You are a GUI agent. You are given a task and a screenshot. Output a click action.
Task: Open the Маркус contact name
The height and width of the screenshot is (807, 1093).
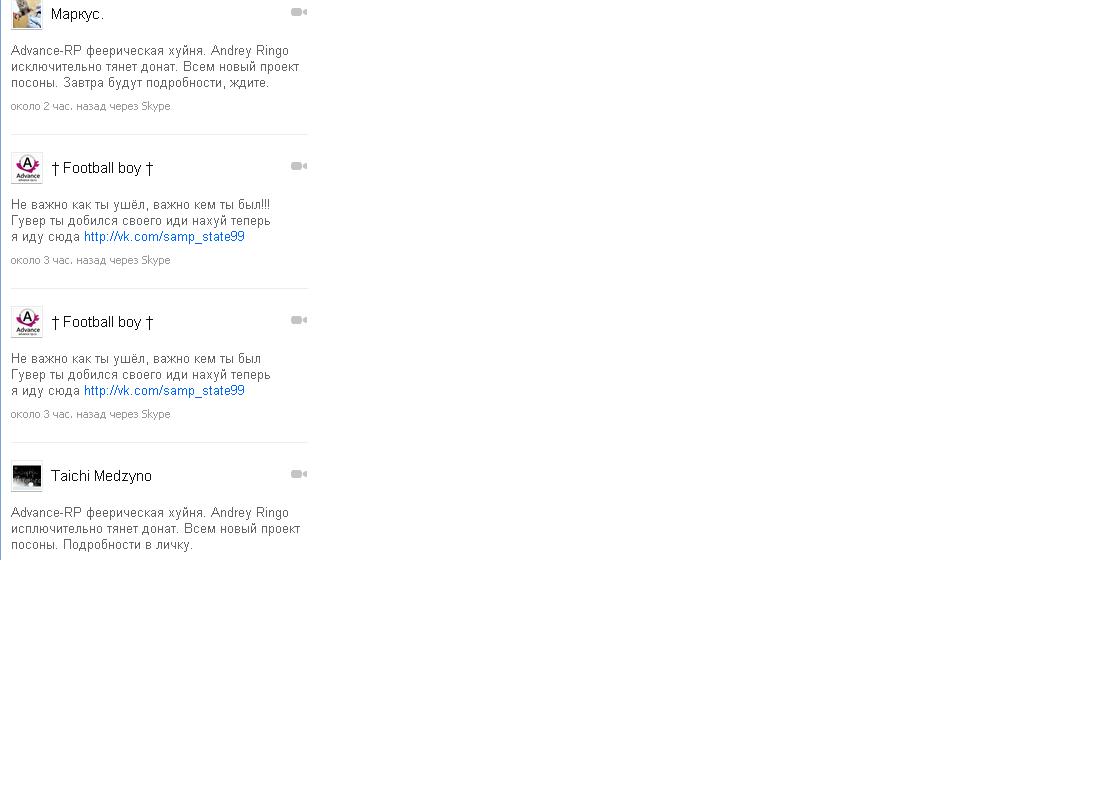click(x=77, y=14)
